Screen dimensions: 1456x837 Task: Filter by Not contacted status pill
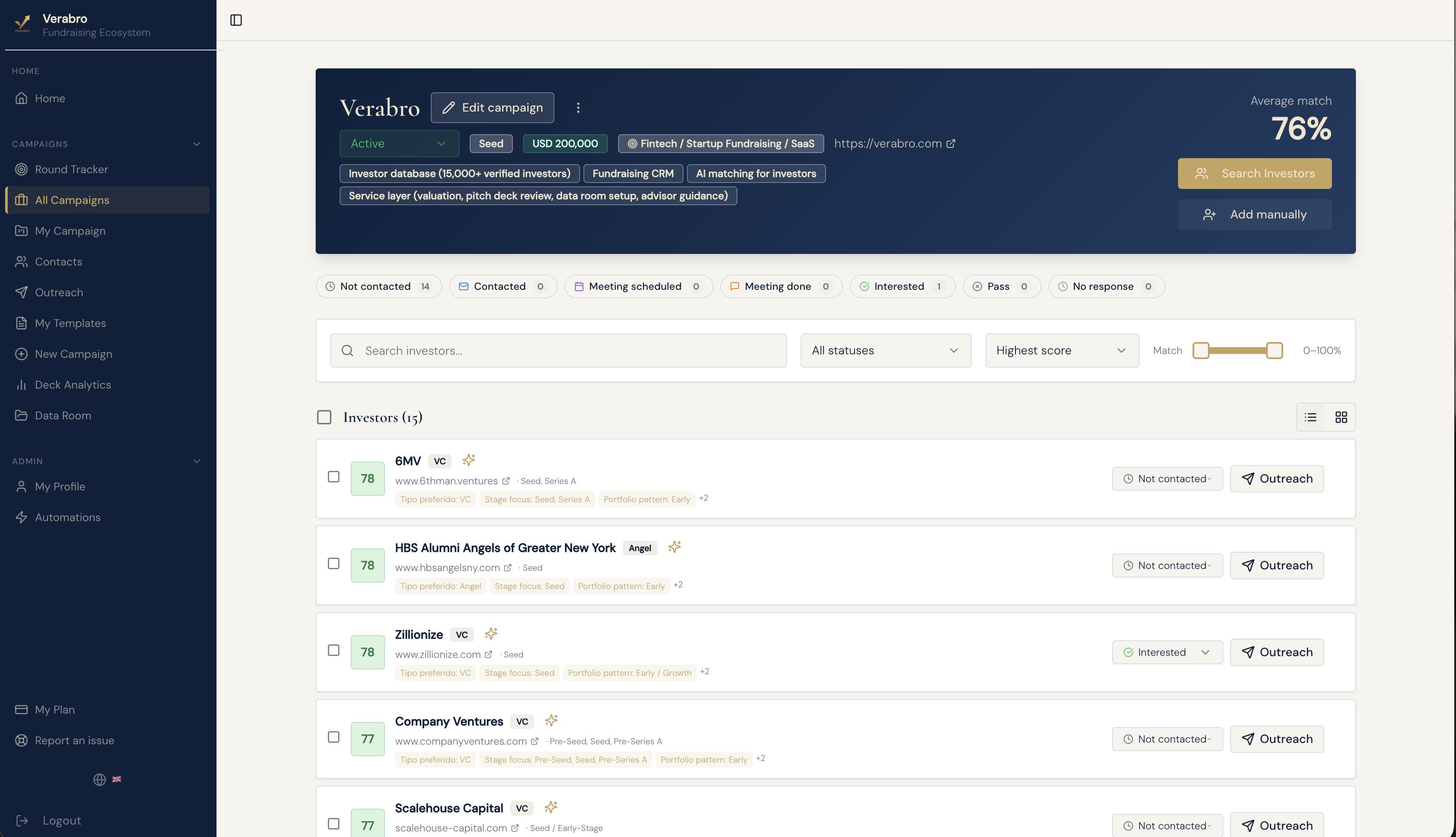pos(379,286)
